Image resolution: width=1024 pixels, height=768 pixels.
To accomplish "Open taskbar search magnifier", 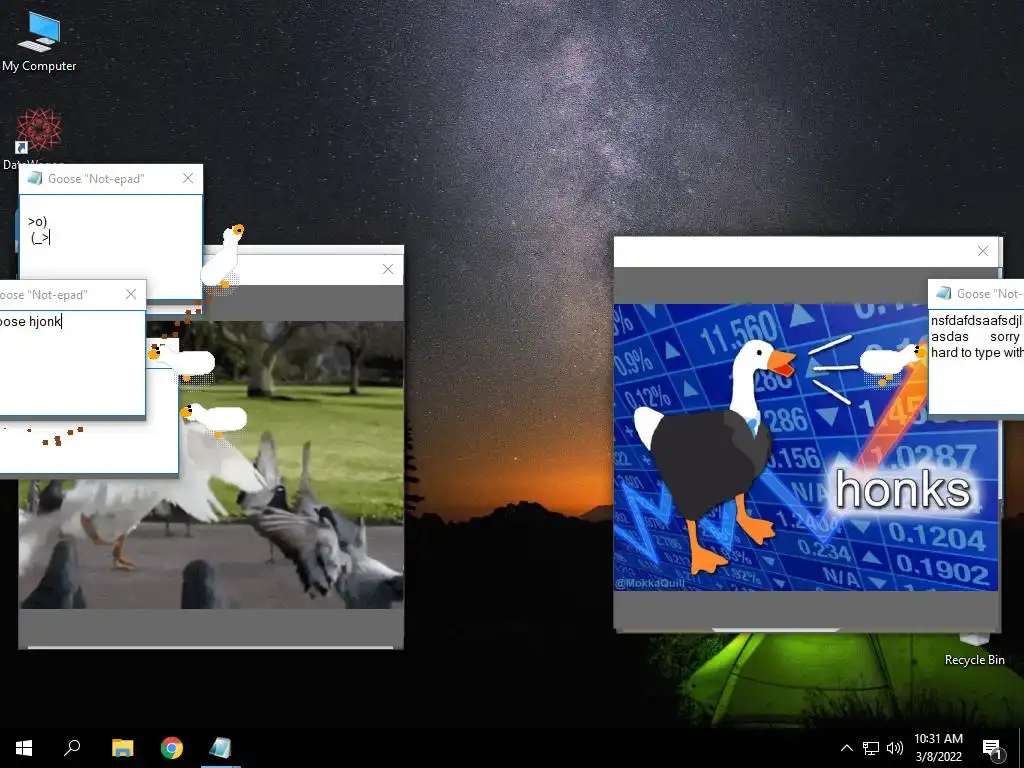I will 72,748.
